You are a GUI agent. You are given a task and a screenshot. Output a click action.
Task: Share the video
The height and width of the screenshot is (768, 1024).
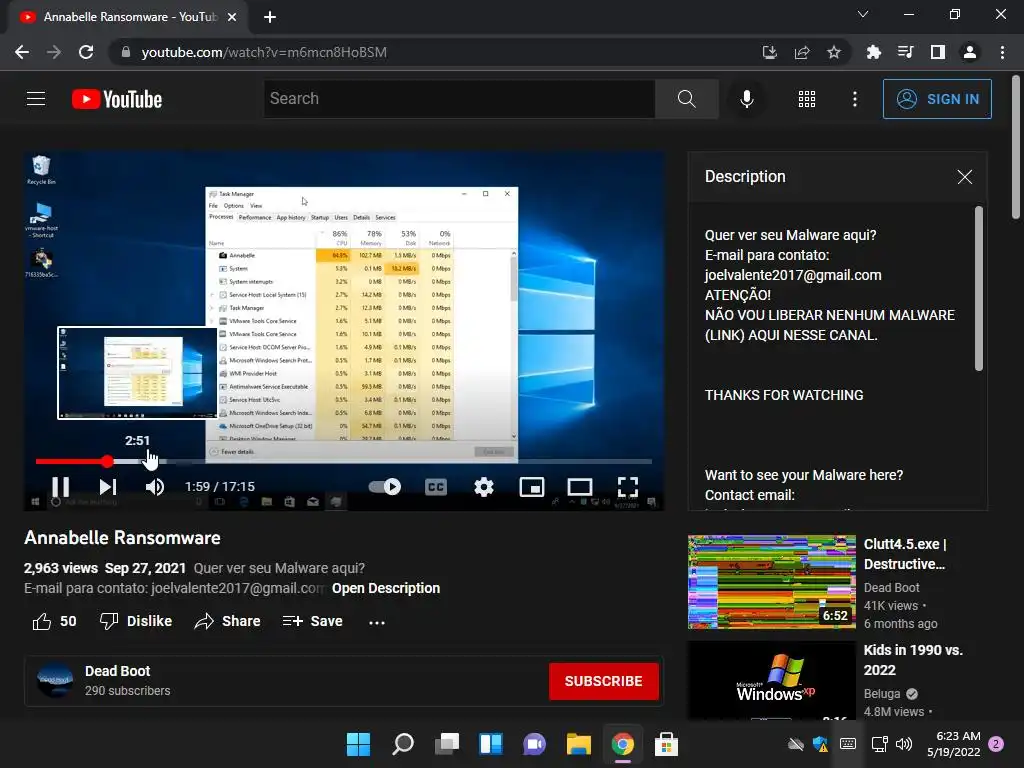(x=227, y=621)
